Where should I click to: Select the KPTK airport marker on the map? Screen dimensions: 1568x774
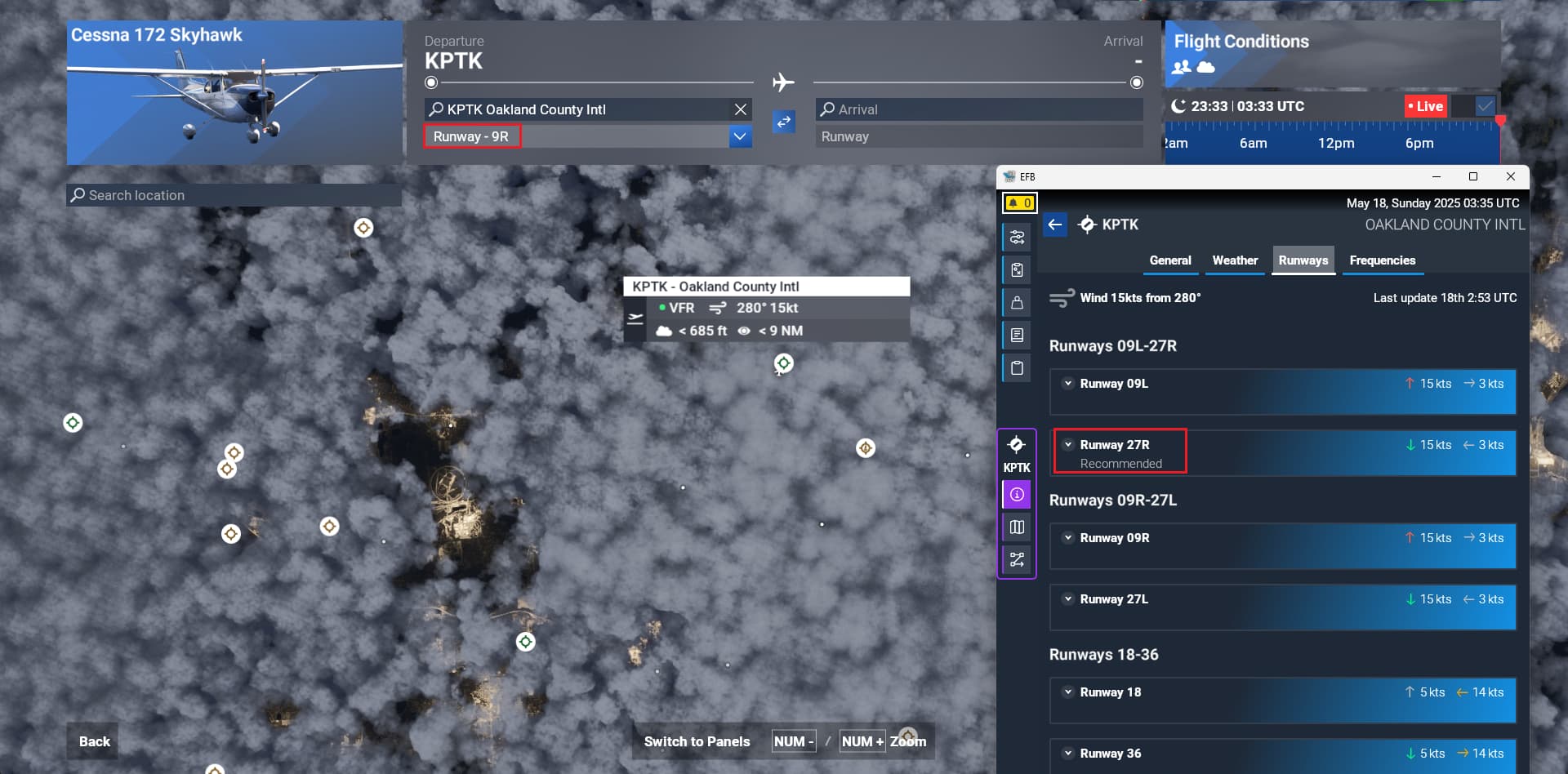tap(784, 363)
